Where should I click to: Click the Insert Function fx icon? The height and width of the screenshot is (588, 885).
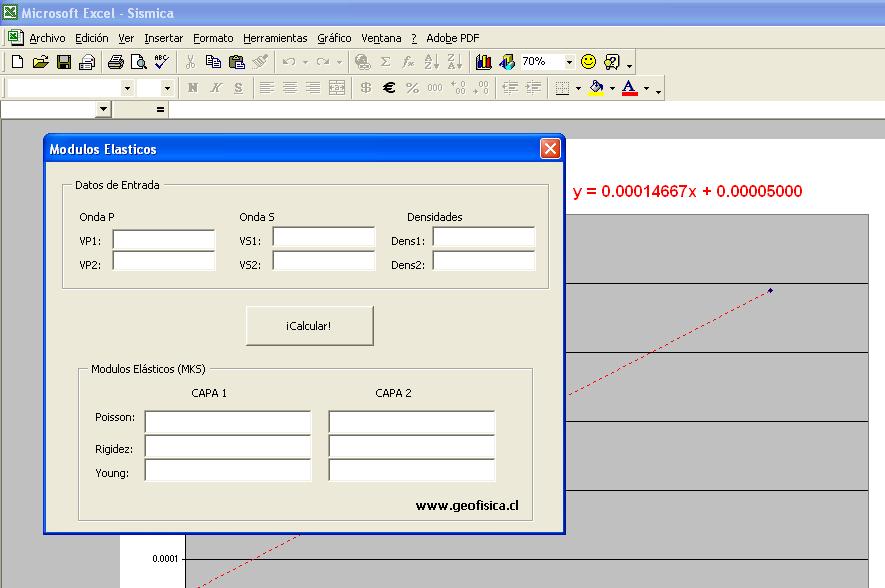[409, 62]
